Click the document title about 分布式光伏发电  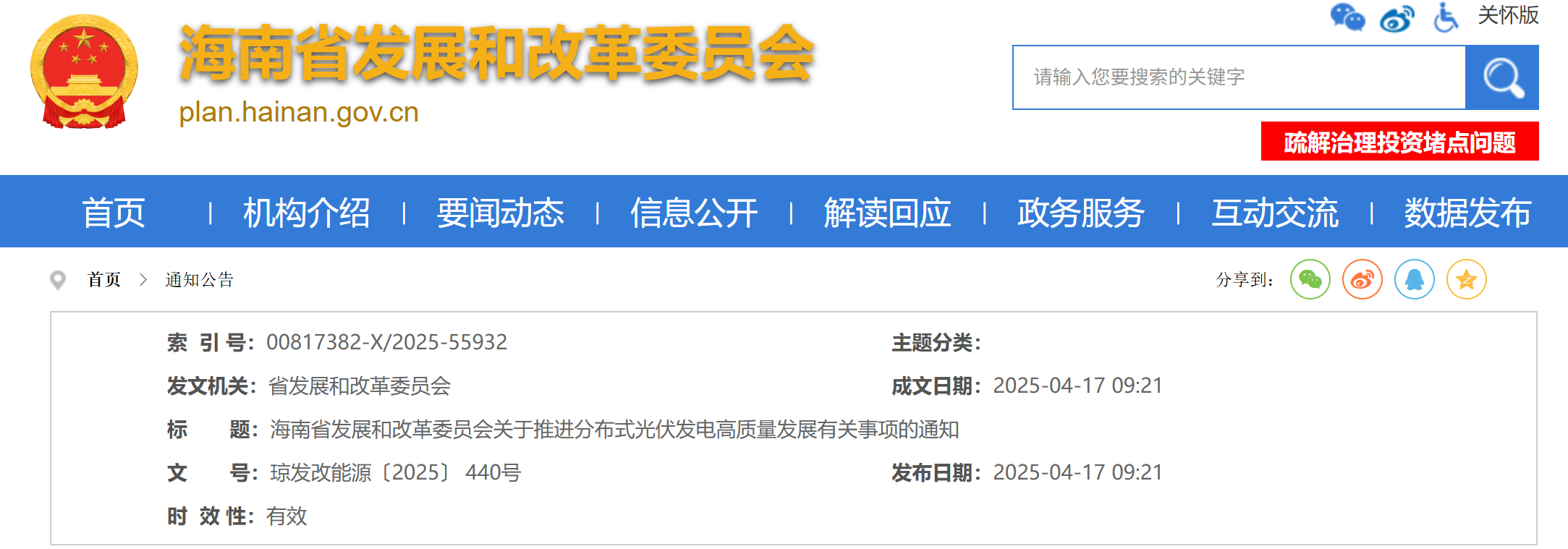(614, 429)
